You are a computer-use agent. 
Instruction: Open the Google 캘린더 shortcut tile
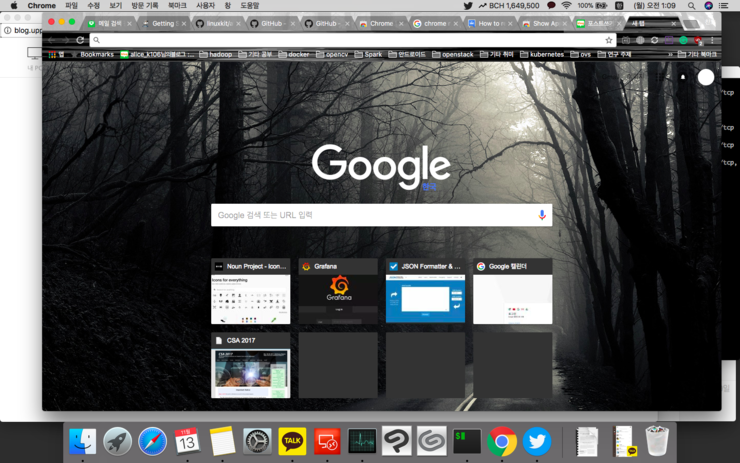coord(513,291)
